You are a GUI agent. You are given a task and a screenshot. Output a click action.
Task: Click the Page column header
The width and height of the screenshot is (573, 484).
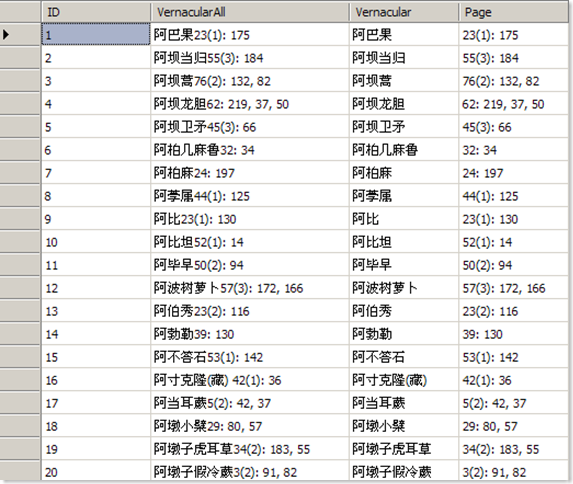click(x=513, y=12)
